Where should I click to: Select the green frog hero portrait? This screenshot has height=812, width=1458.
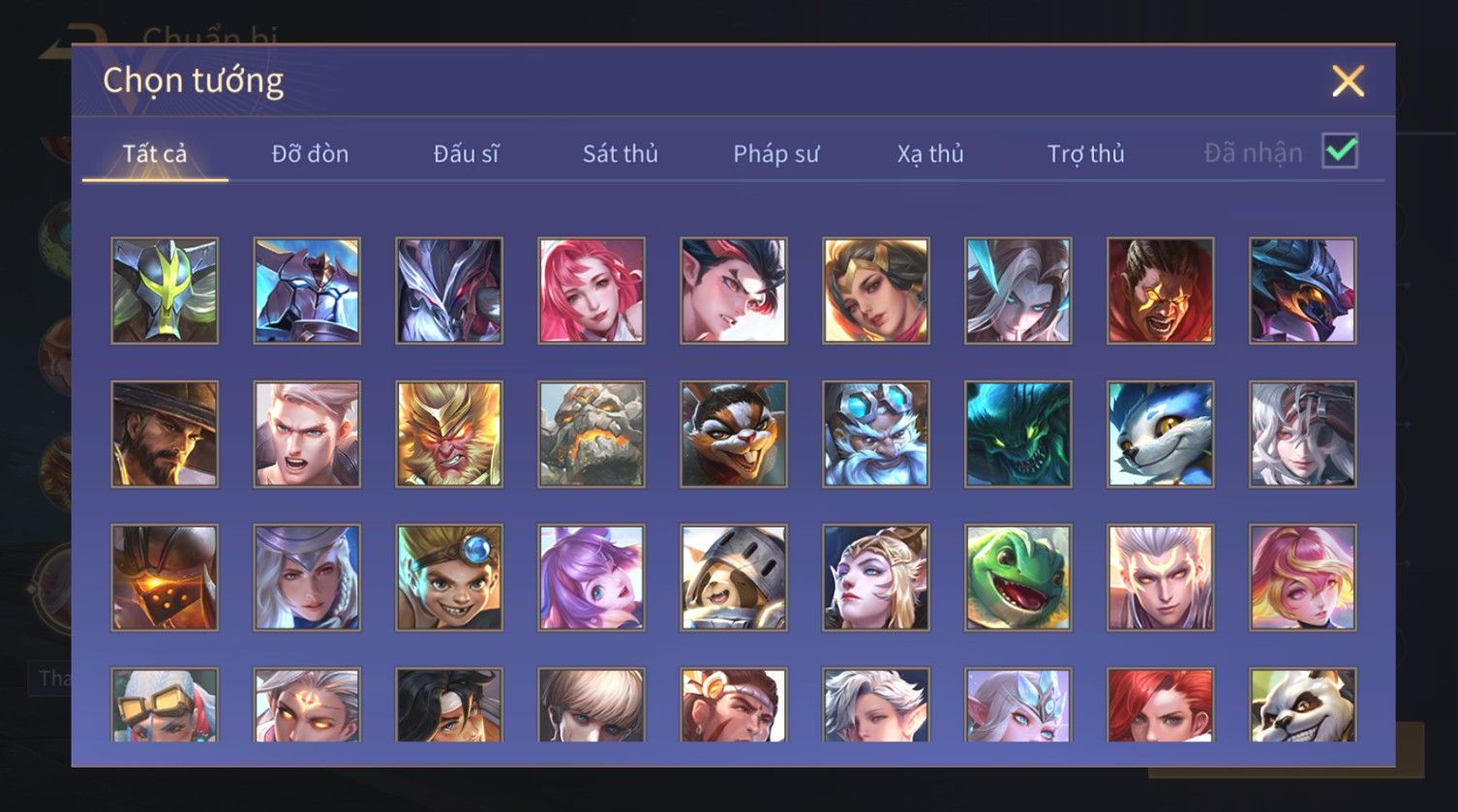[1018, 578]
